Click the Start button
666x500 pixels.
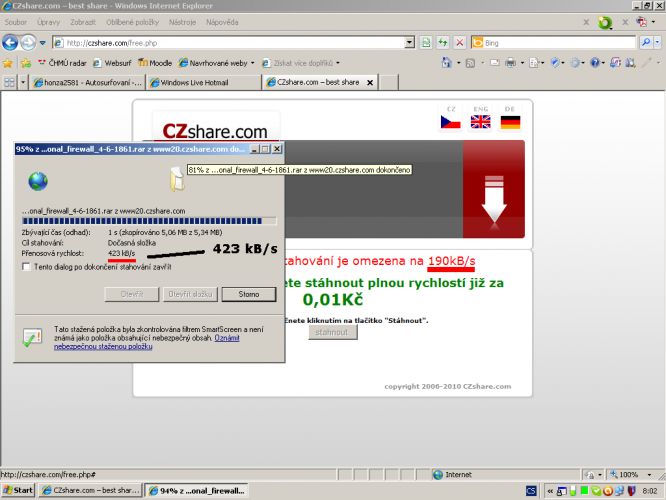(18, 490)
